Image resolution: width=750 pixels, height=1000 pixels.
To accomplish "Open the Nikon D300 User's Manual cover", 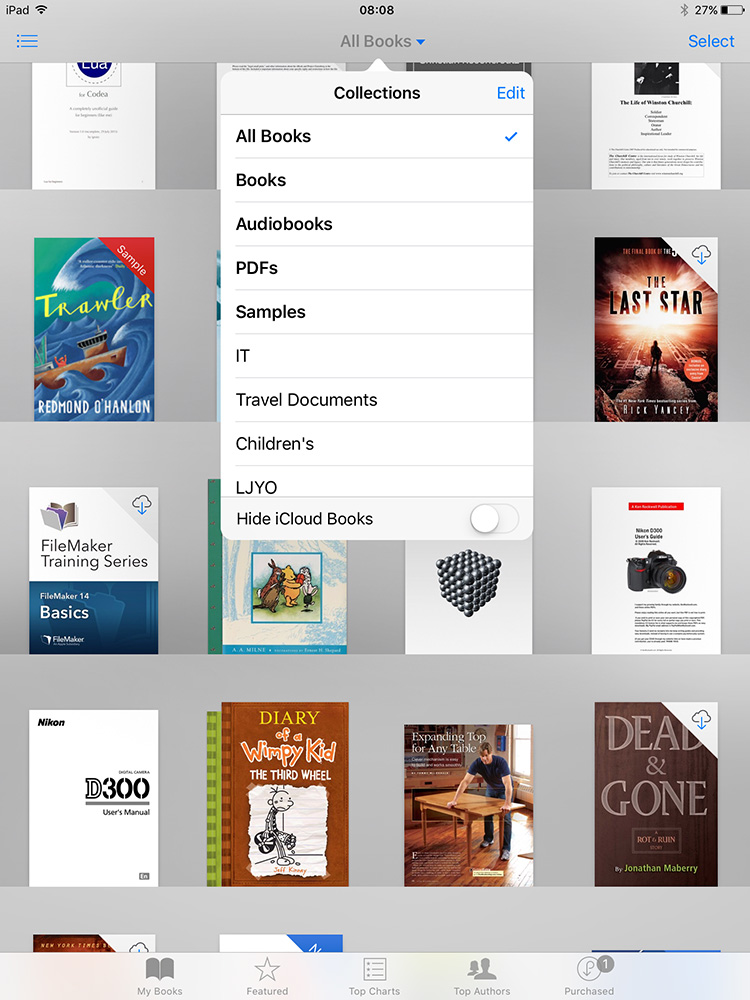I will coord(93,798).
